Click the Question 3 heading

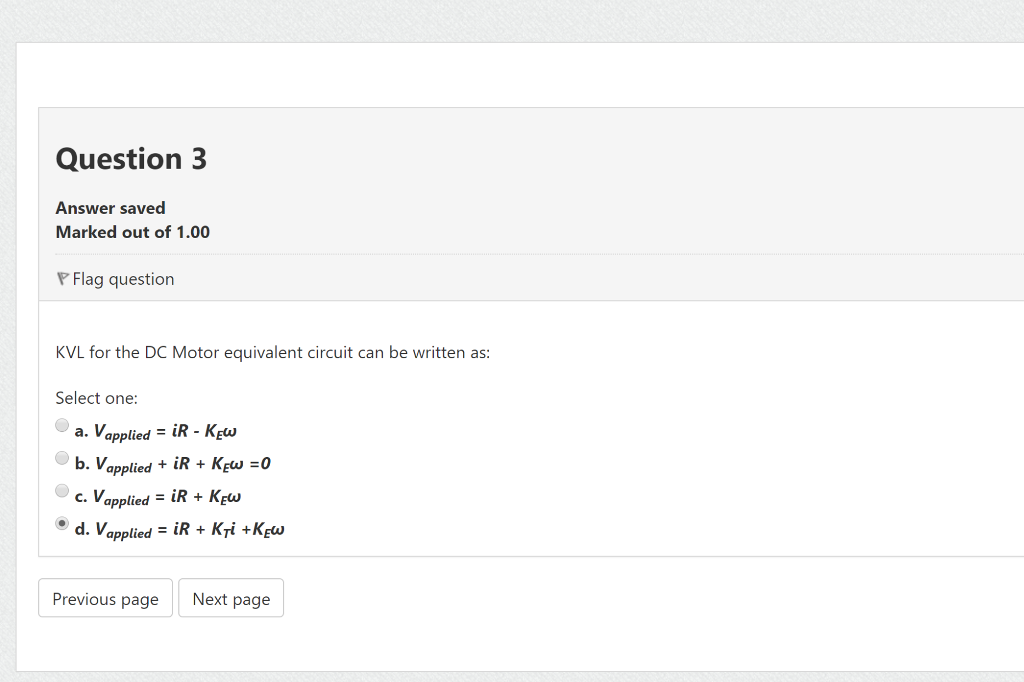(131, 159)
